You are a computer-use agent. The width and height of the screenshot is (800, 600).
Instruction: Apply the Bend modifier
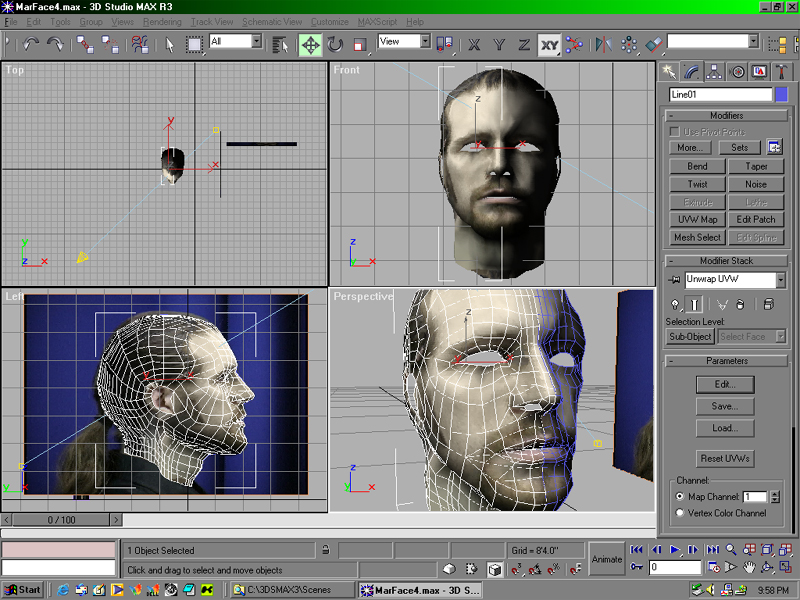click(697, 166)
